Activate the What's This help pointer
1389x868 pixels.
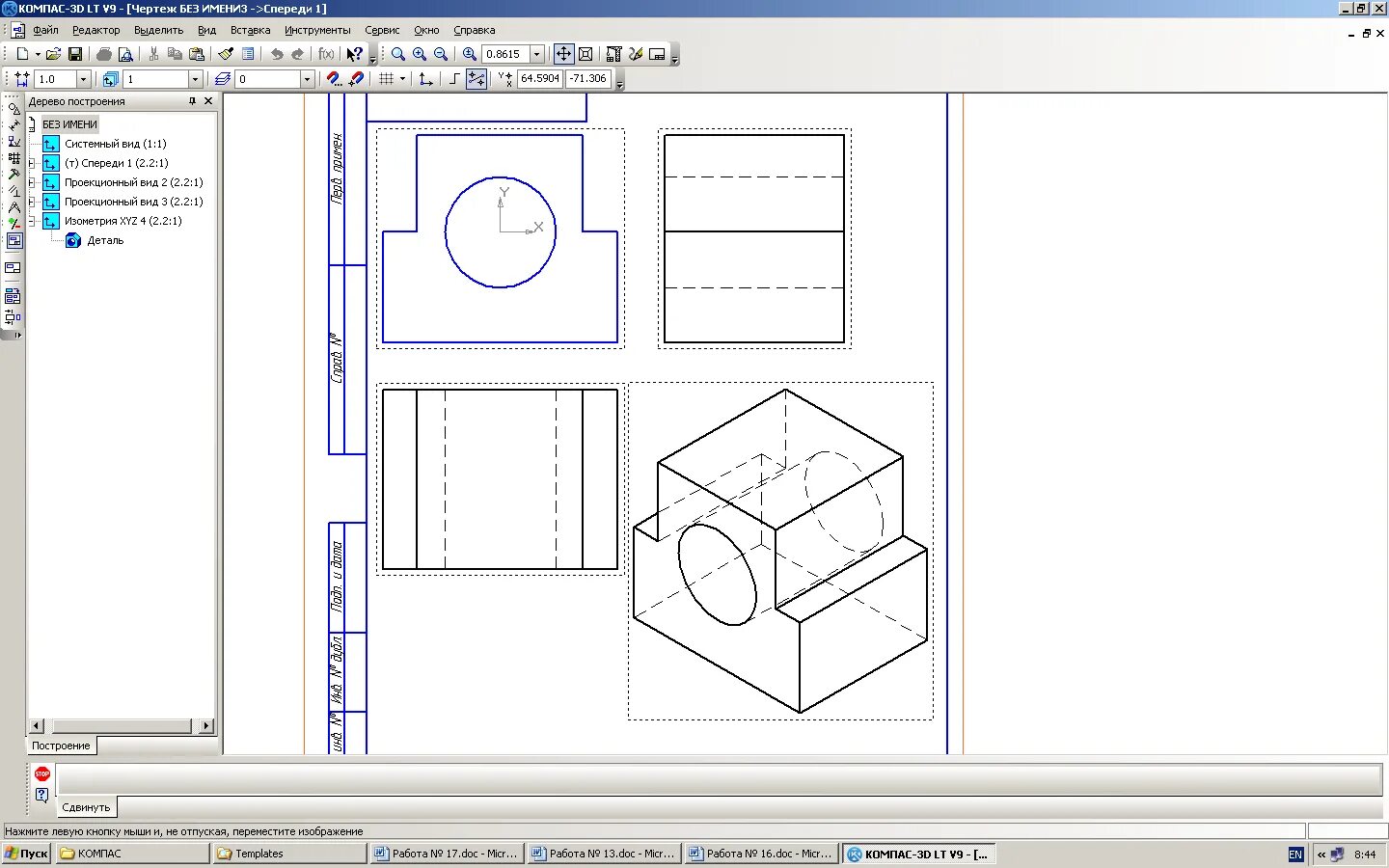(x=355, y=54)
